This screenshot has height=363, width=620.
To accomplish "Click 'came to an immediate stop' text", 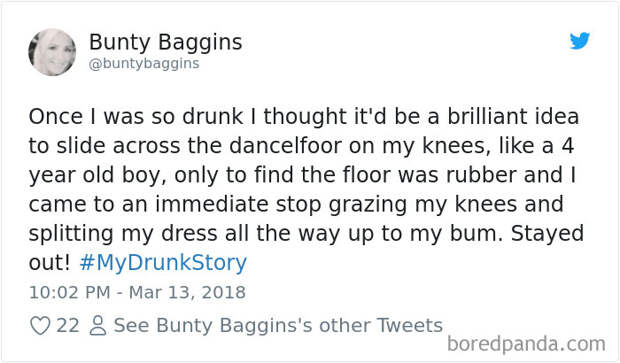I will [x=175, y=205].
